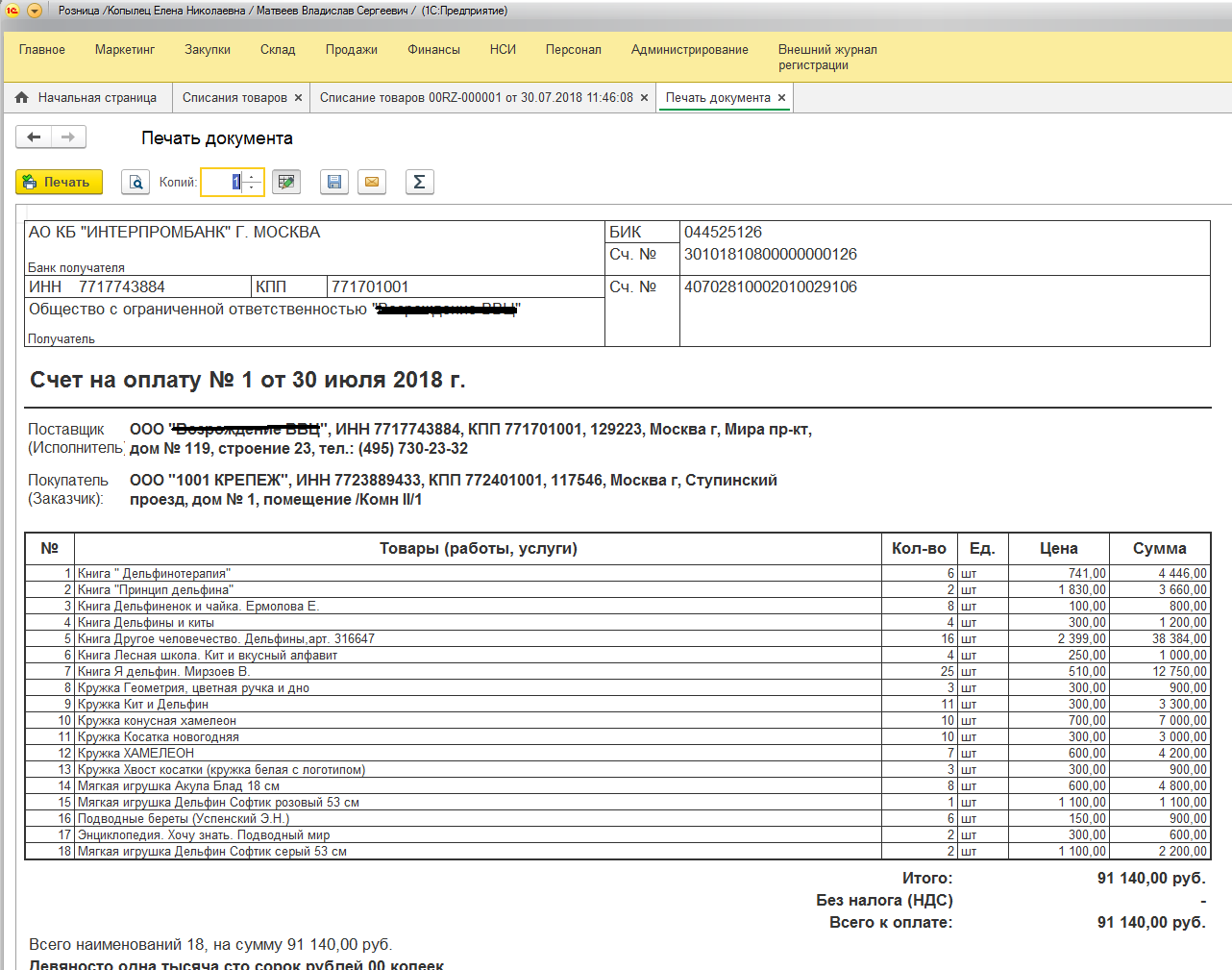Viewport: 1232px width, 970px height.
Task: Switch to Списания товаров tab
Action: click(x=234, y=98)
